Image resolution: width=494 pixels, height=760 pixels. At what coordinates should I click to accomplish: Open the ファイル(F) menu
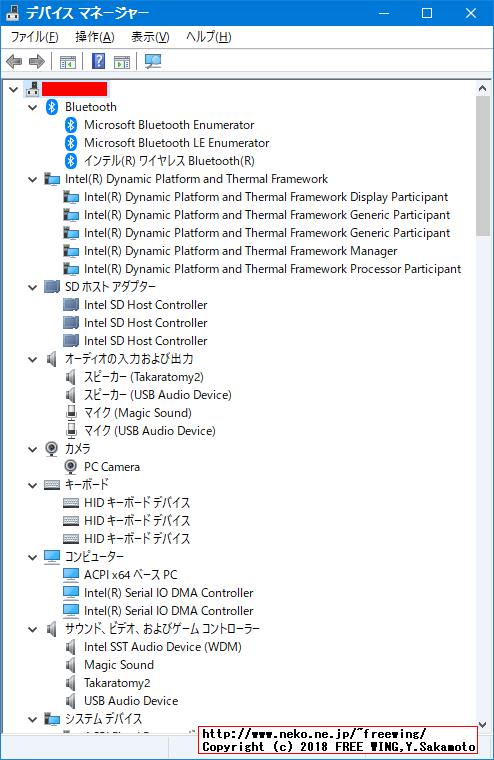34,37
